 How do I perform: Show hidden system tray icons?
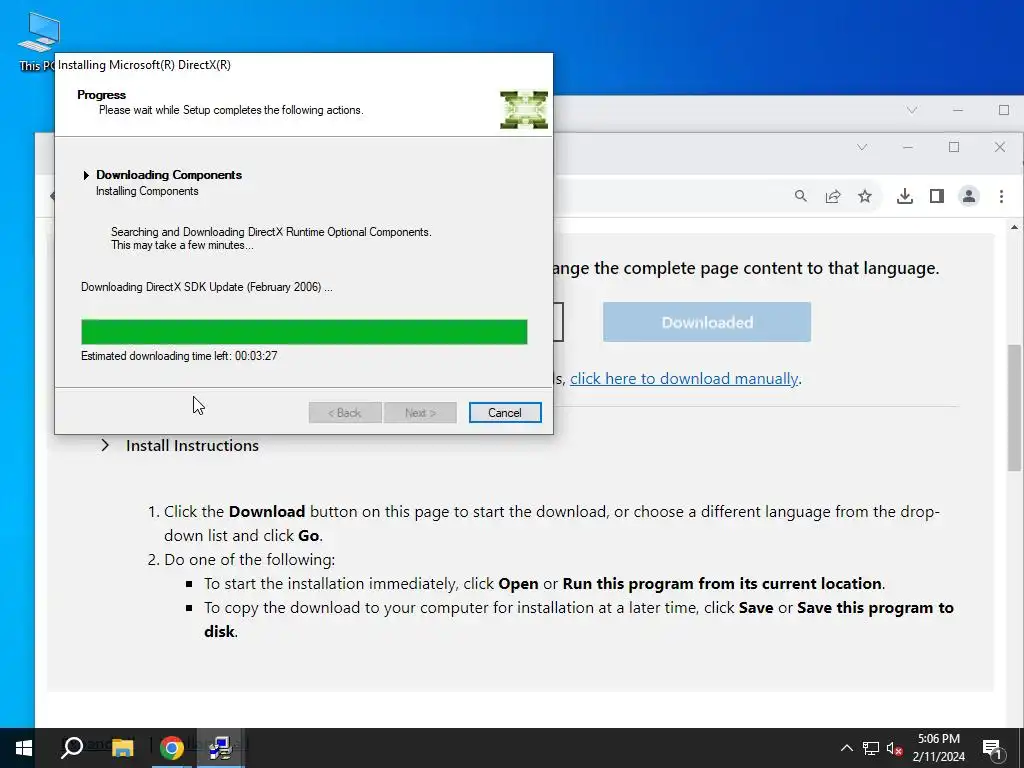846,748
